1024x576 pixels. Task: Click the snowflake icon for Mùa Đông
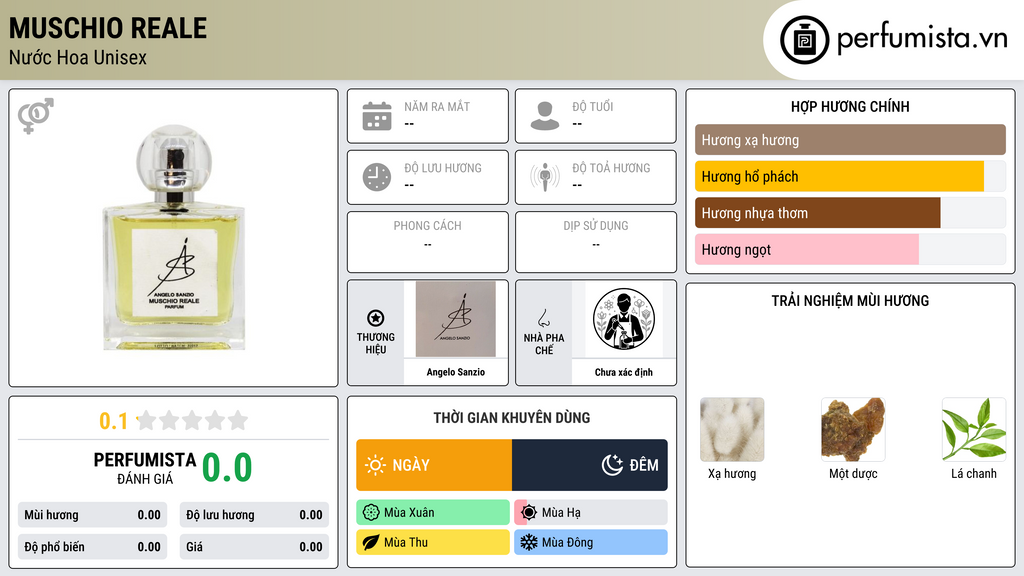click(529, 542)
